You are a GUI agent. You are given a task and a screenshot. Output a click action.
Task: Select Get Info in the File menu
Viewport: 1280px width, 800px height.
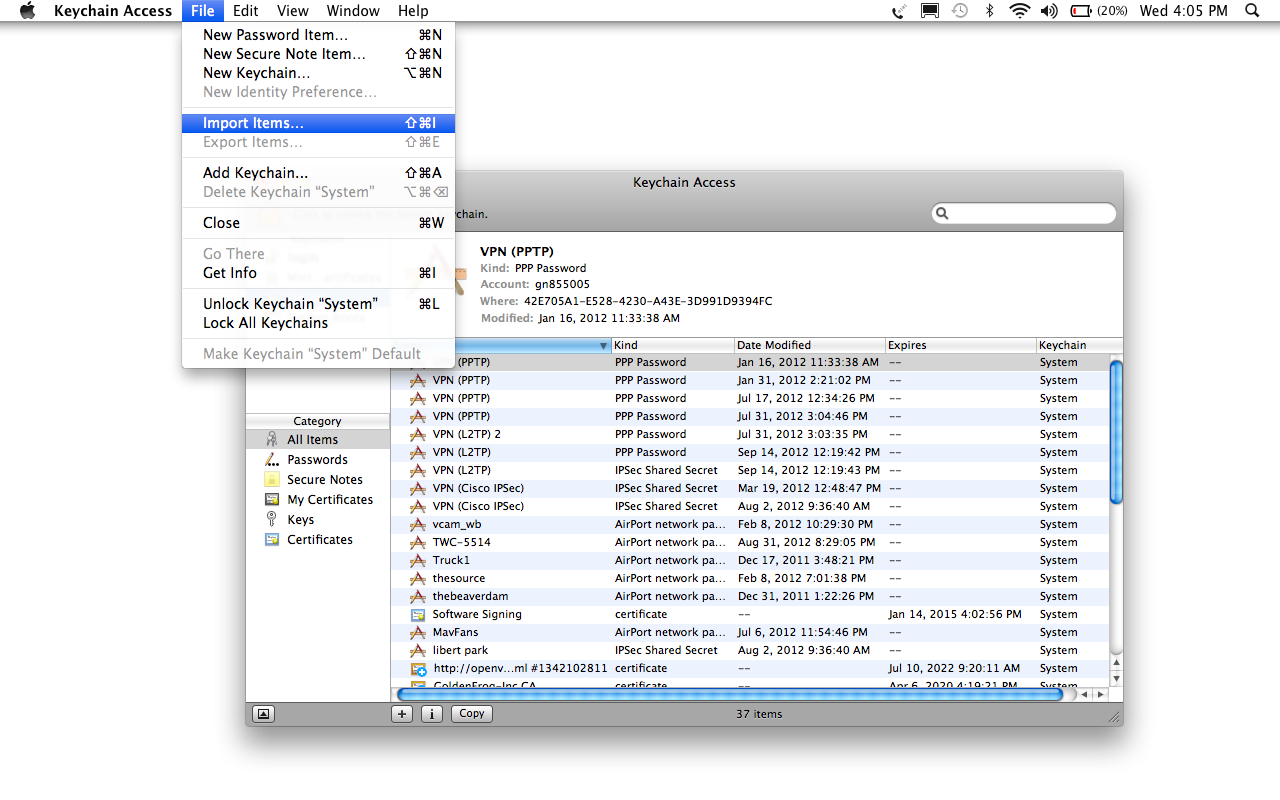coord(318,273)
